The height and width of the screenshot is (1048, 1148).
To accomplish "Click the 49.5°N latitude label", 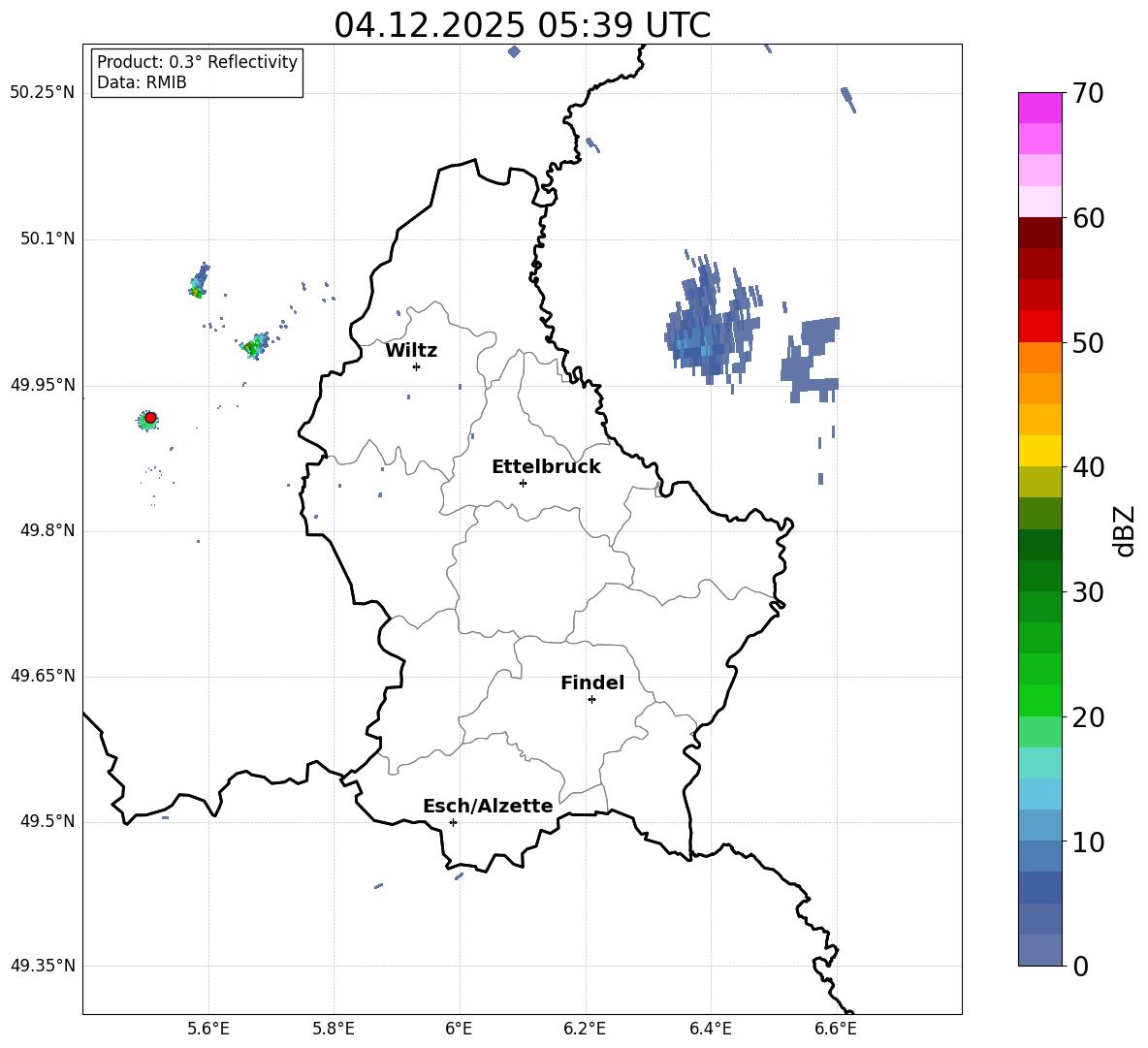I will [48, 821].
